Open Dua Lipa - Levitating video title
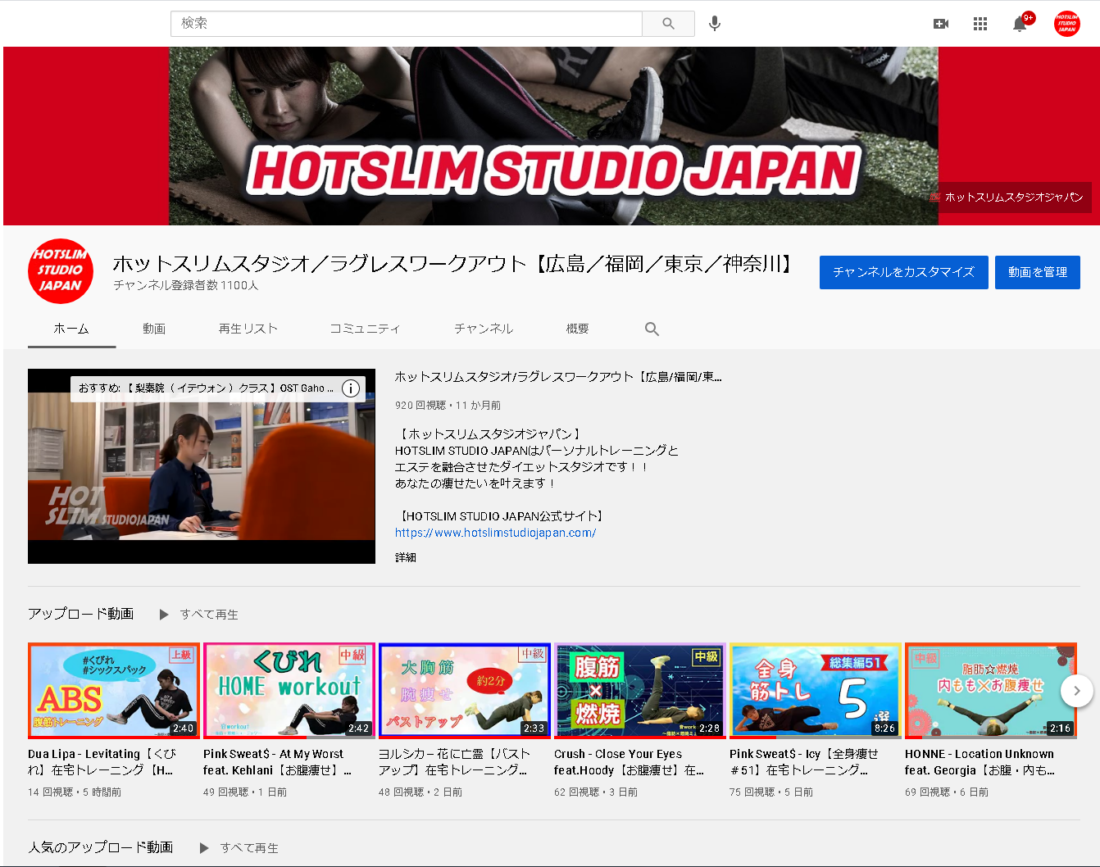This screenshot has height=867, width=1100. click(102, 762)
